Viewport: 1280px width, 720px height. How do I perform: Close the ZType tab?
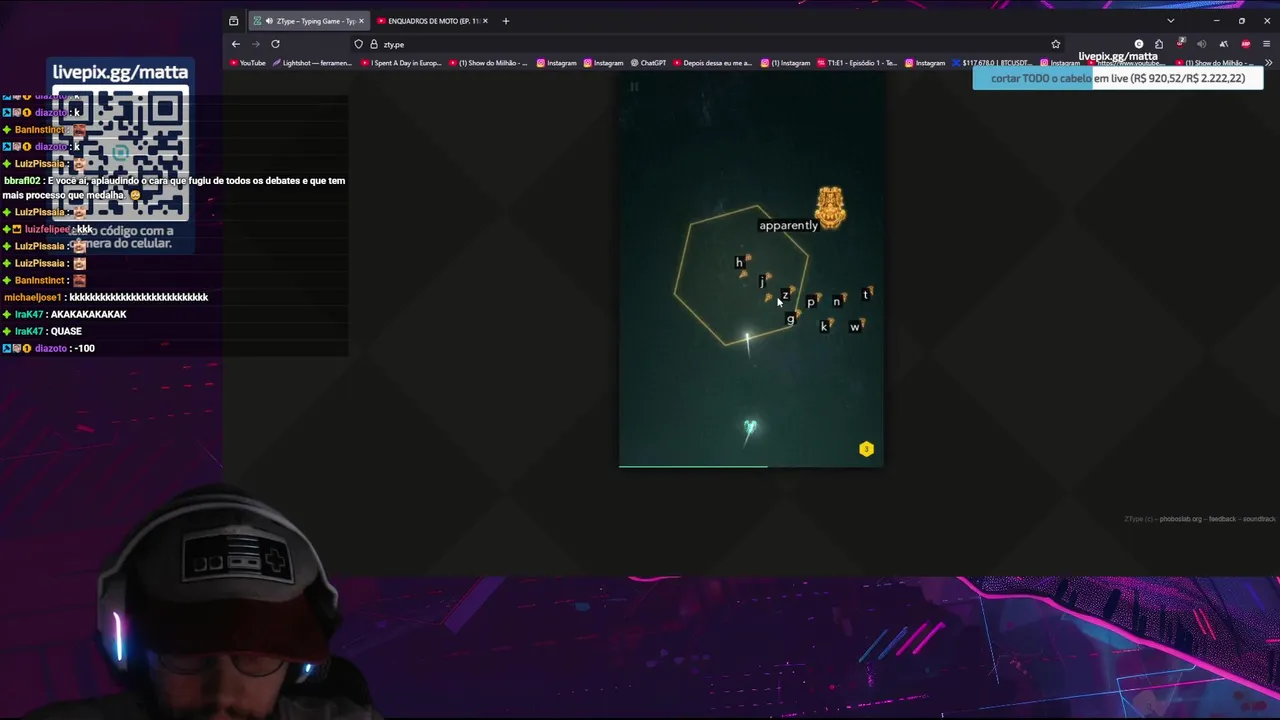[361, 21]
